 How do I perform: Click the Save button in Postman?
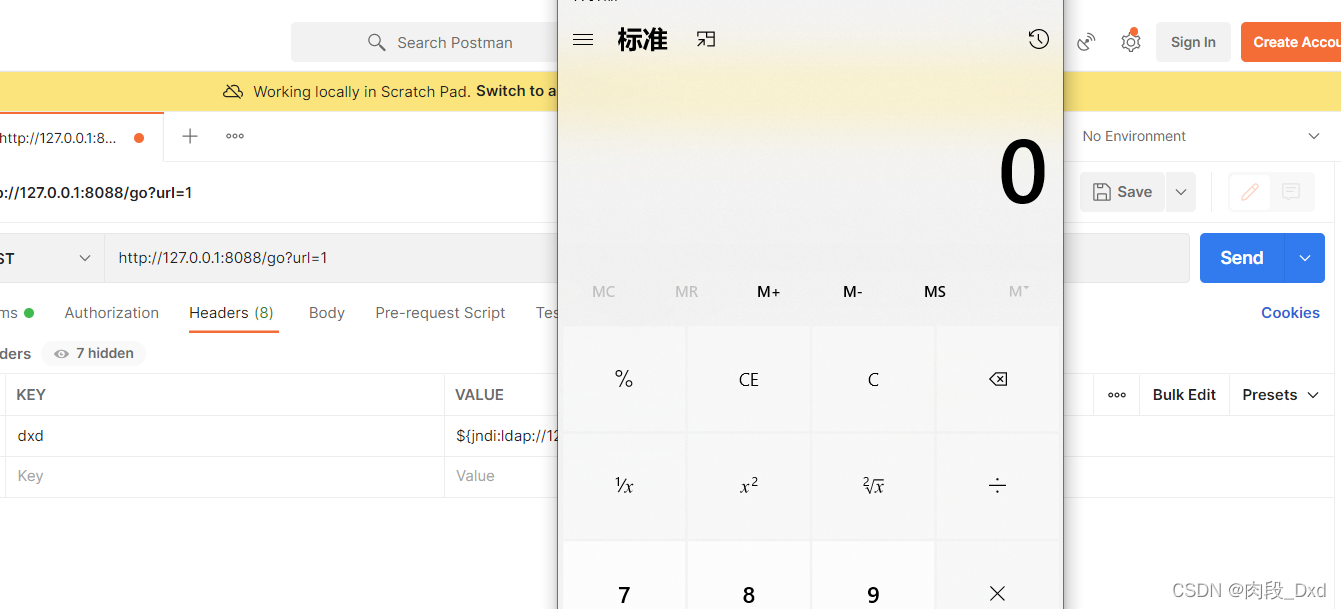coord(1122,192)
